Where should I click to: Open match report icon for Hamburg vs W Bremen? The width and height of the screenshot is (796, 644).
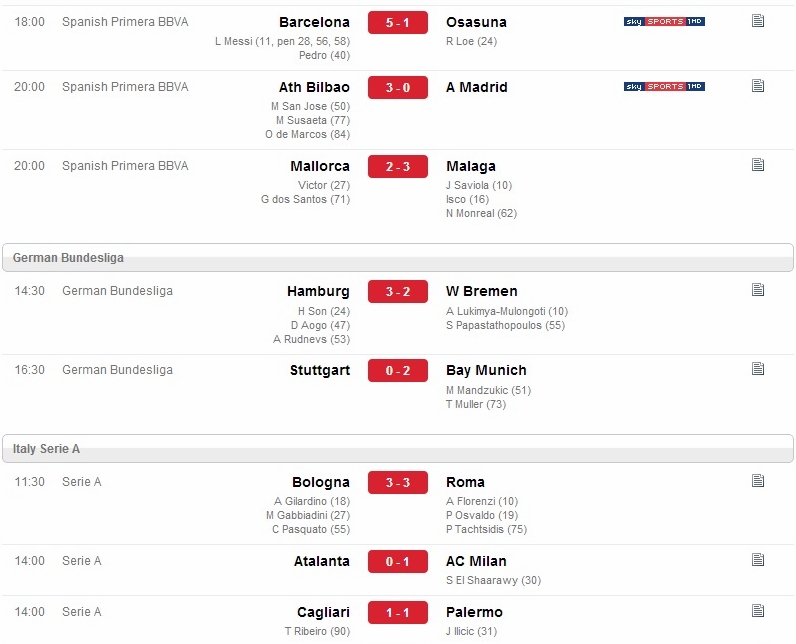[x=758, y=290]
